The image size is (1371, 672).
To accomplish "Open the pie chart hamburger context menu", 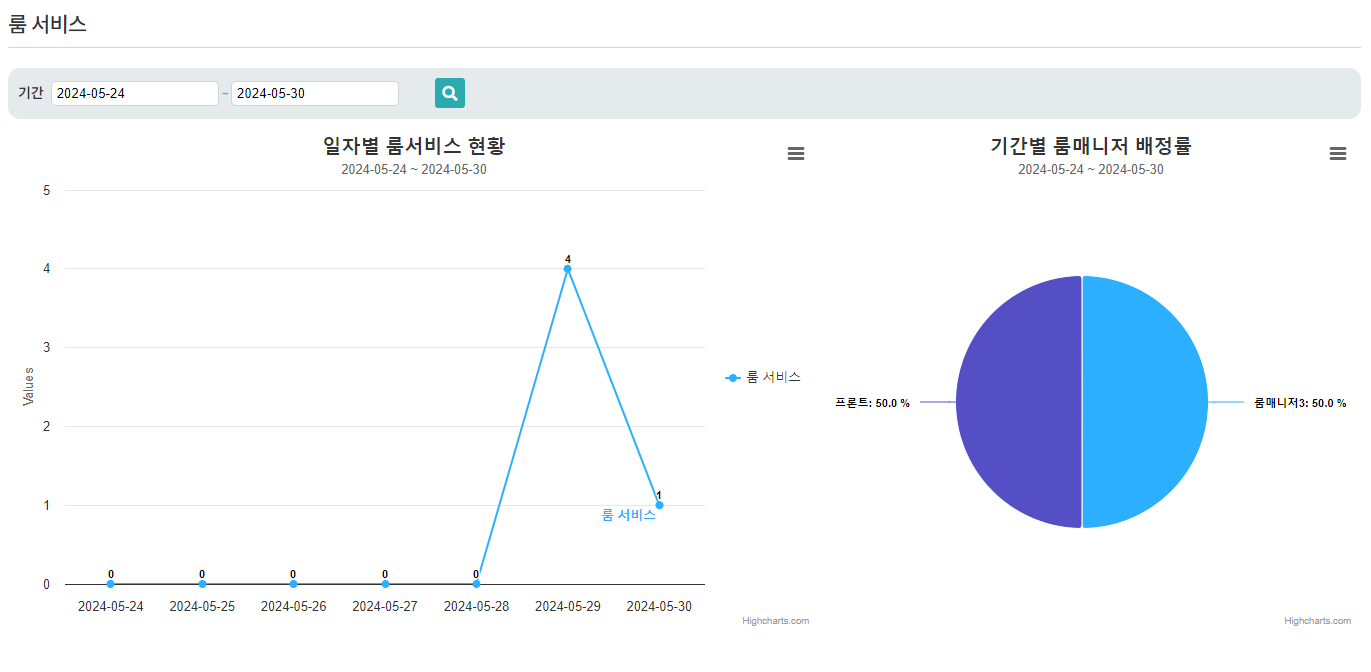I will click(1338, 153).
